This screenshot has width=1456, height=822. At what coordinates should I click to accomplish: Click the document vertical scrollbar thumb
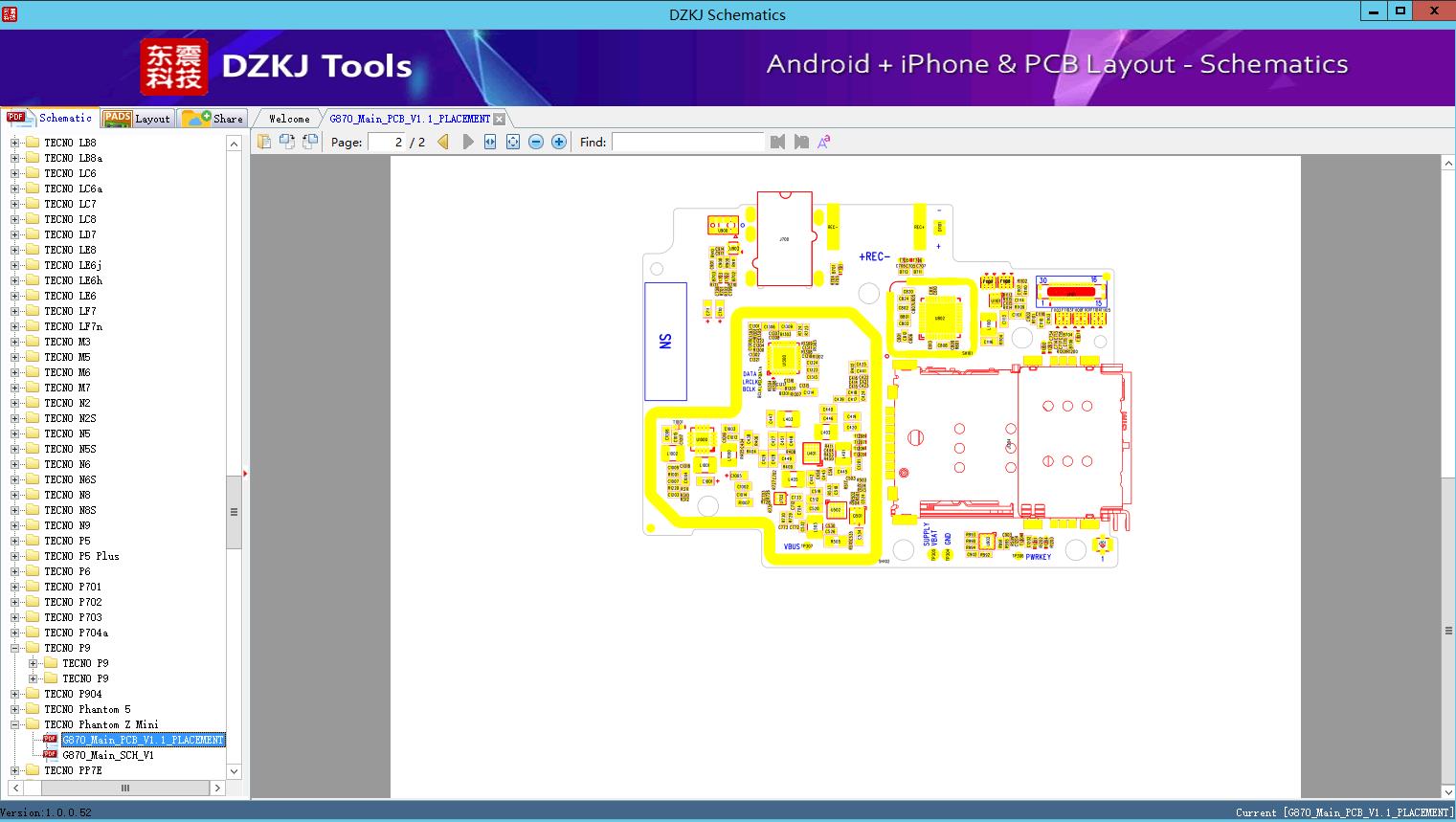(x=1448, y=631)
